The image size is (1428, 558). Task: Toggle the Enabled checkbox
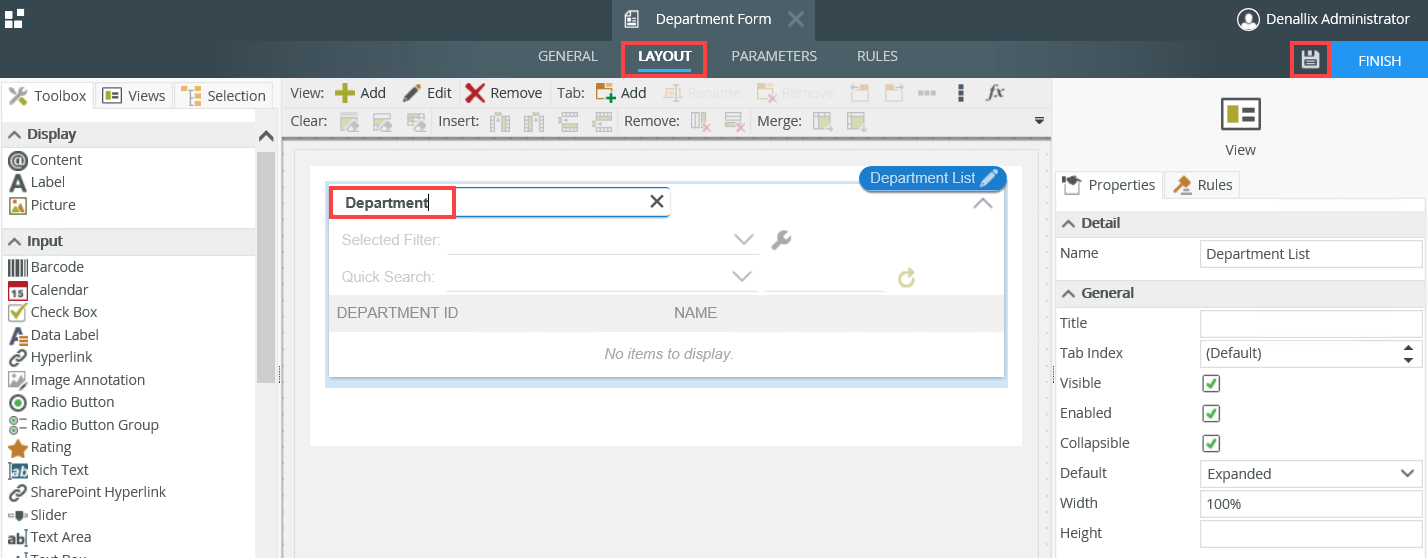(x=1211, y=413)
